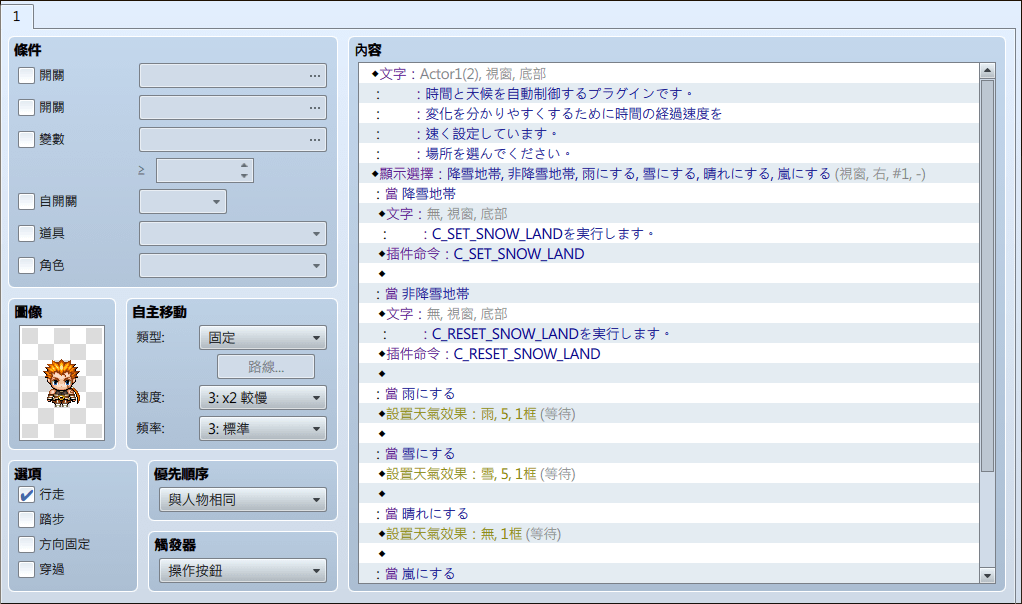Click the content list scroll up arrow

coord(987,70)
